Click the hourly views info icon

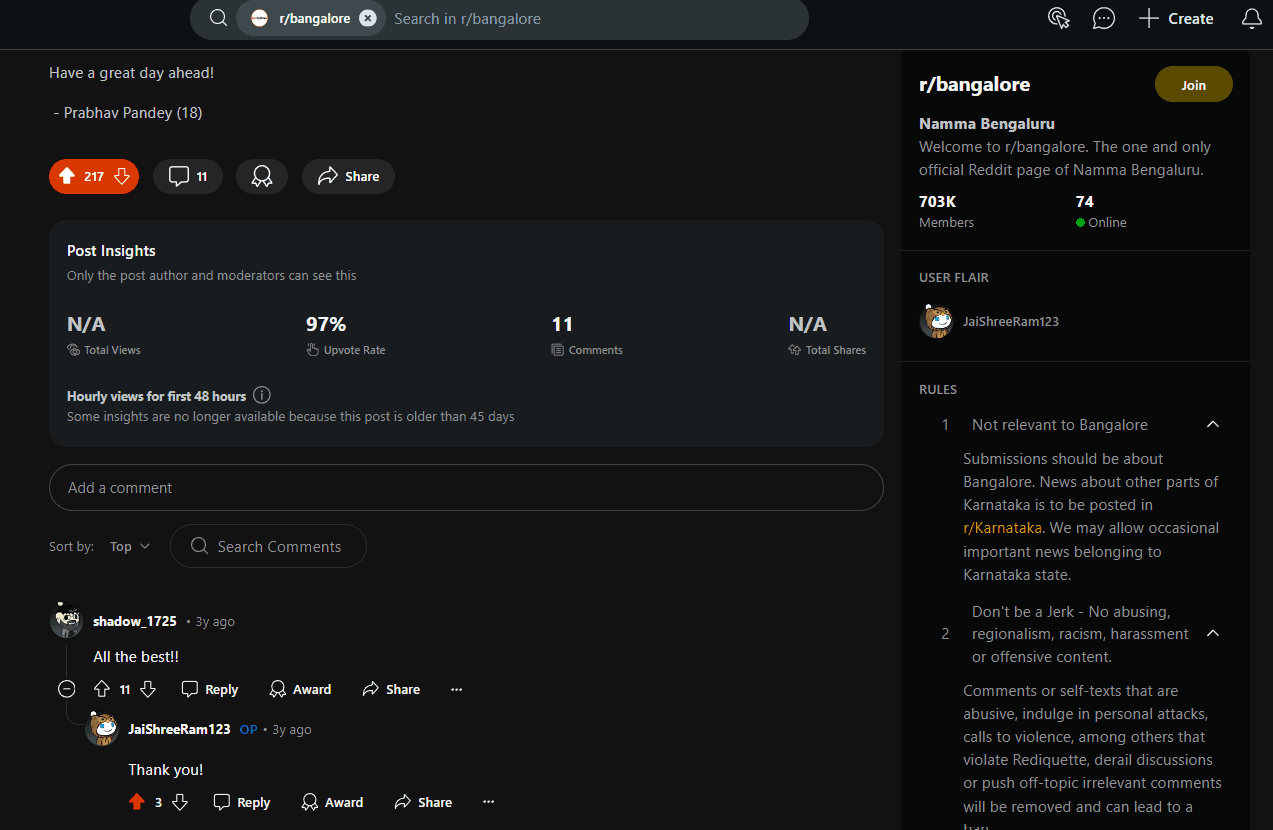[x=262, y=396]
